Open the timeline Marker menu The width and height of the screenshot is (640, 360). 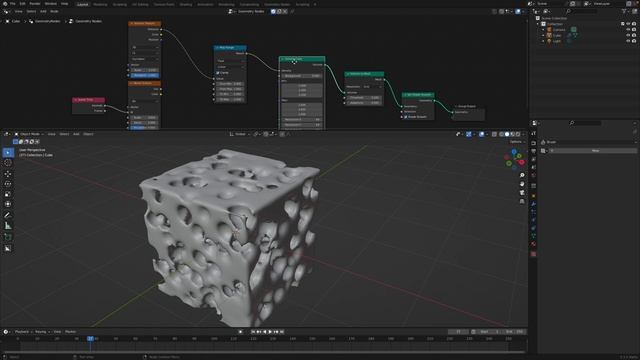(71, 332)
